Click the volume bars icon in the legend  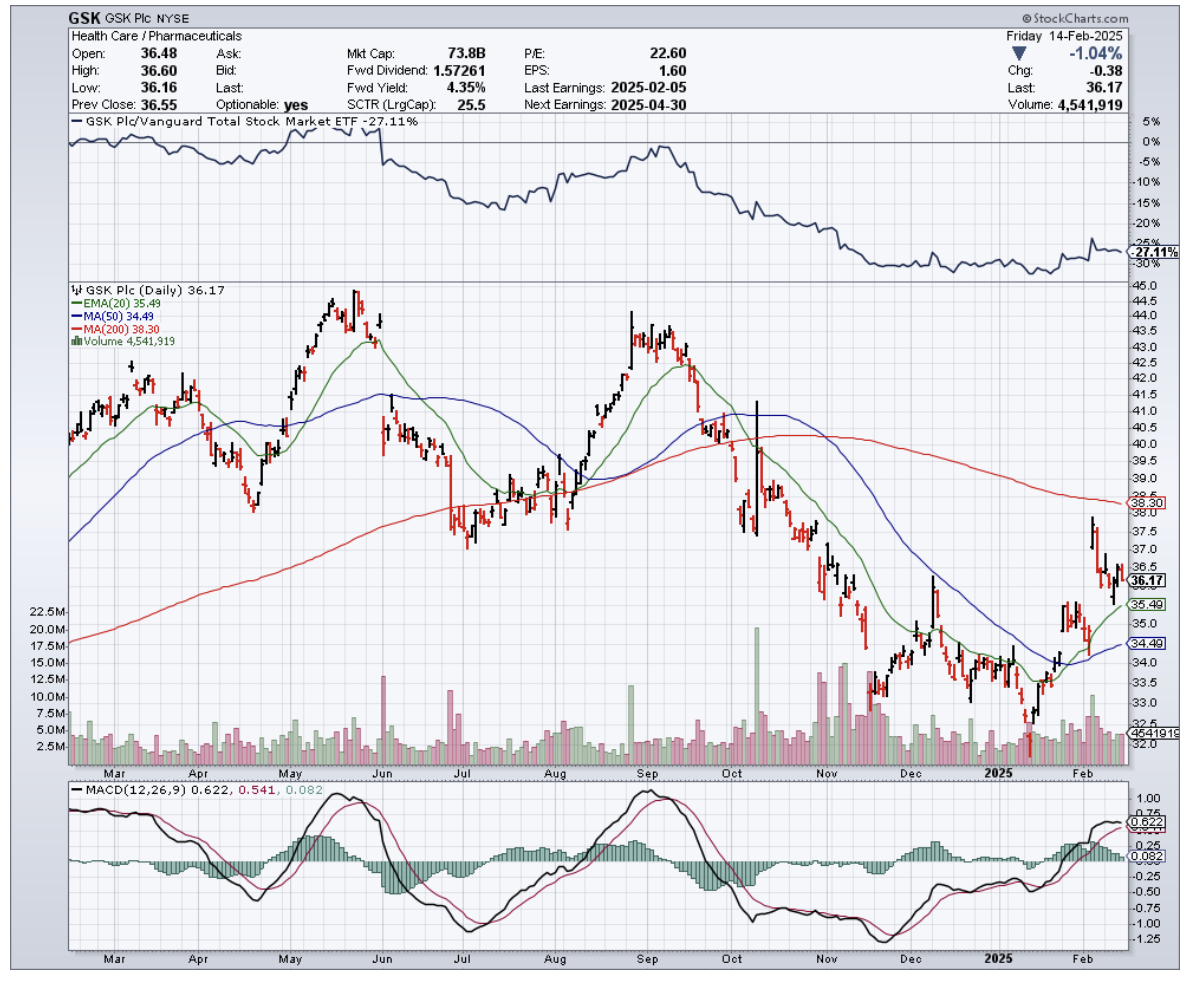(x=74, y=341)
